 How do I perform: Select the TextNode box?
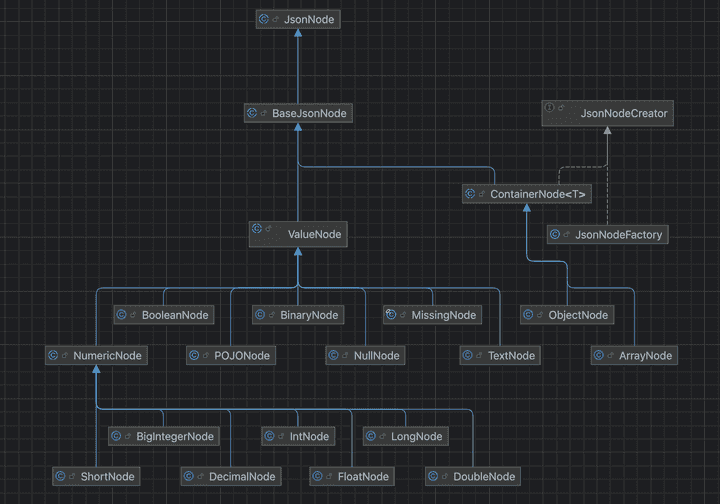[500, 355]
